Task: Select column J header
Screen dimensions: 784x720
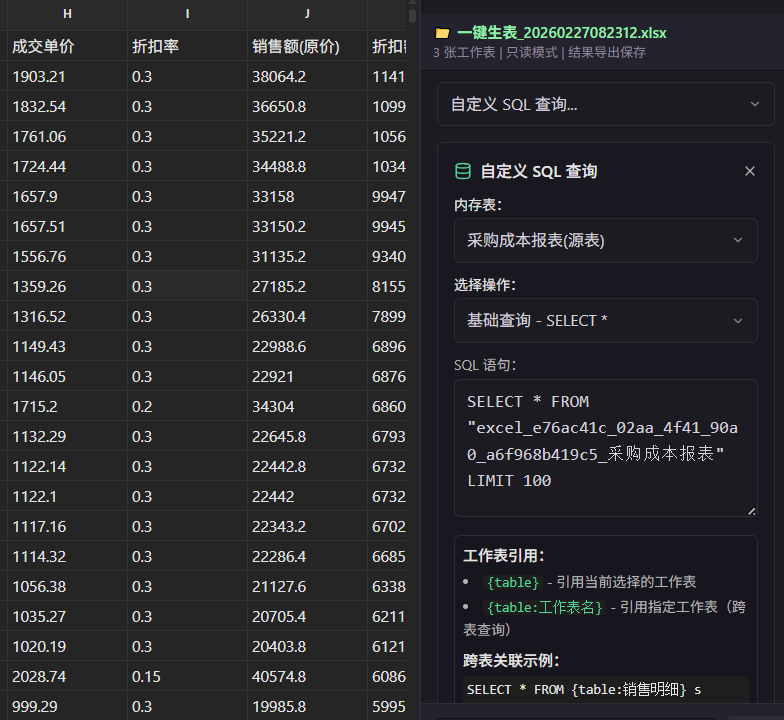Action: pyautogui.click(x=308, y=14)
